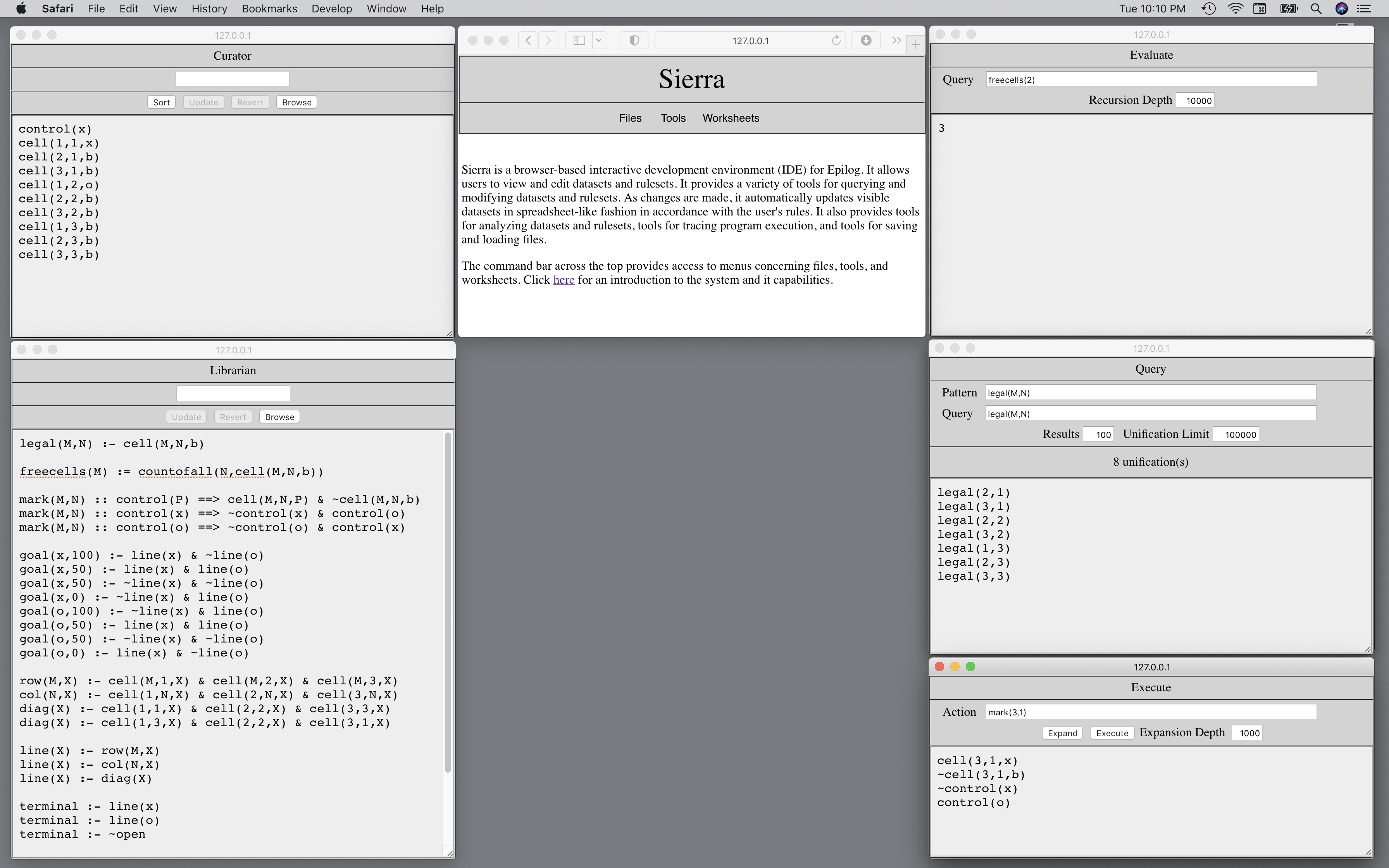The image size is (1389, 868).
Task: Open Spotlight search magnifier in menu bar
Action: pyautogui.click(x=1316, y=9)
